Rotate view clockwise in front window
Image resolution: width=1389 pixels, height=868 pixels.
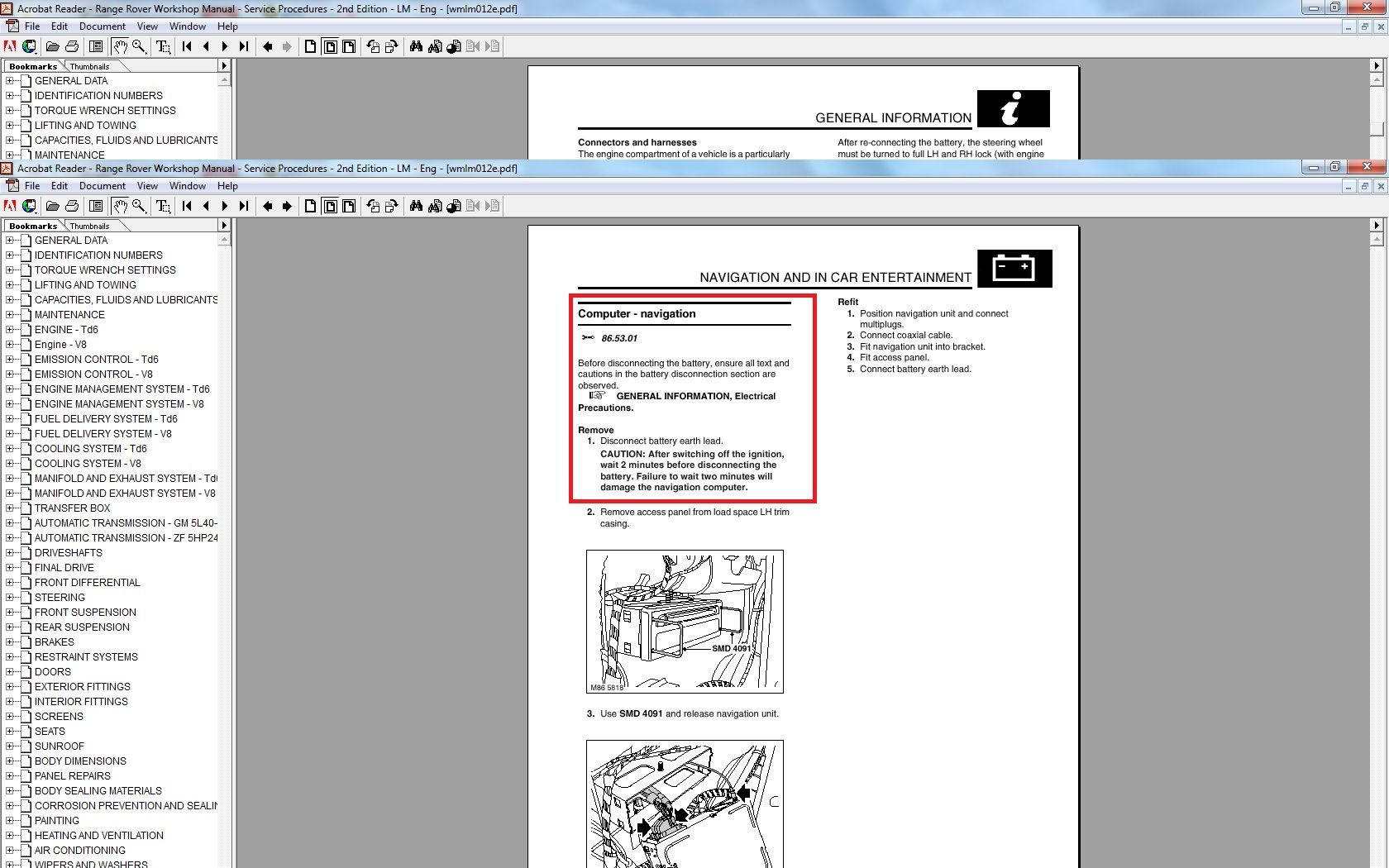tap(392, 206)
